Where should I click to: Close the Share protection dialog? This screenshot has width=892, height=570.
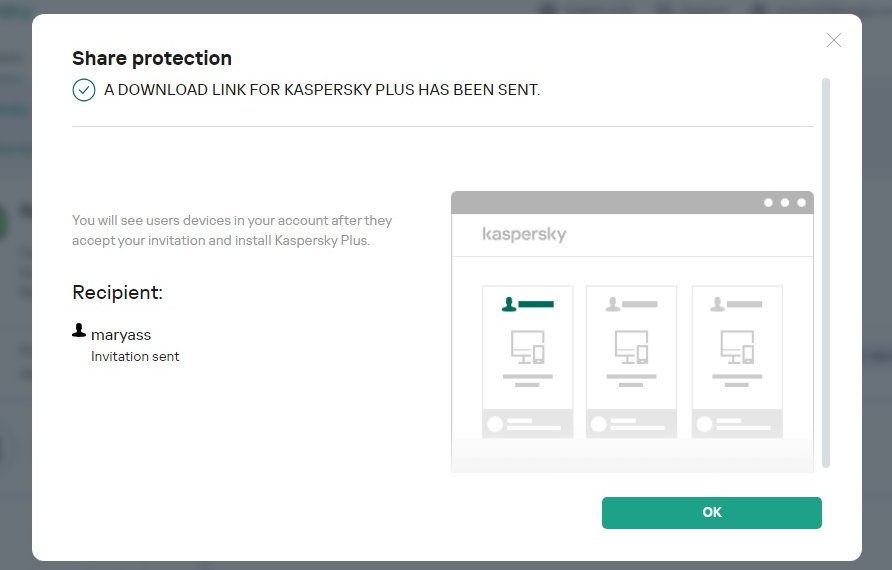(x=834, y=40)
